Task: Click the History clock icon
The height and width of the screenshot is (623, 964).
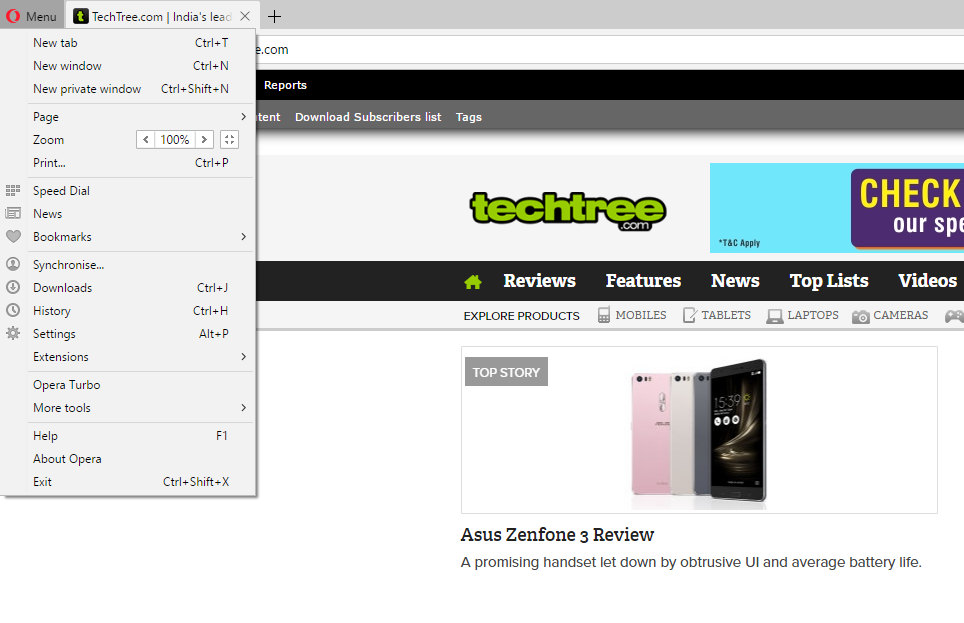Action: click(x=13, y=311)
